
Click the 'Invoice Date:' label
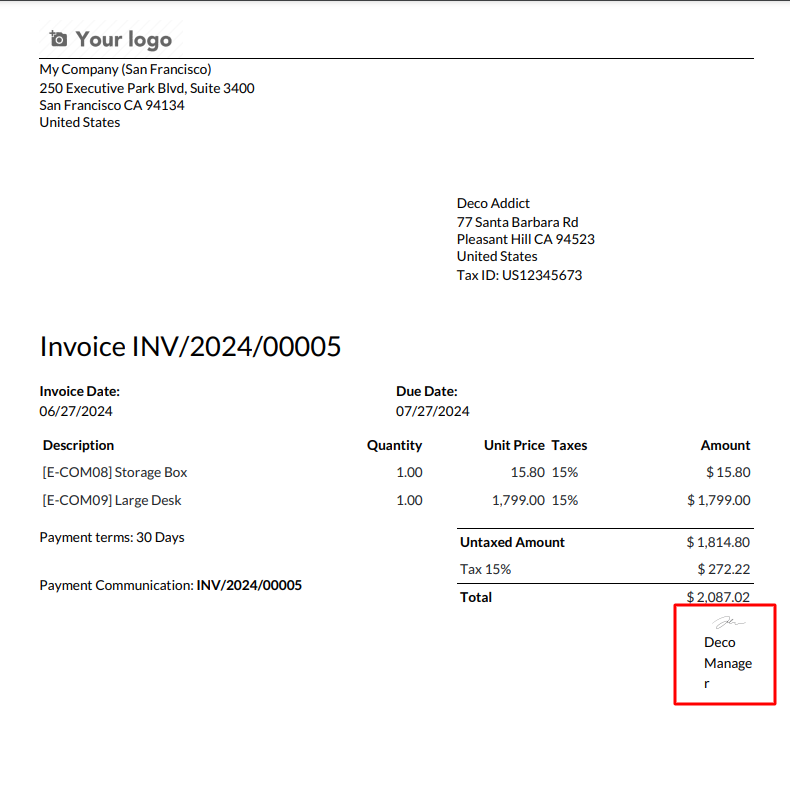click(80, 391)
